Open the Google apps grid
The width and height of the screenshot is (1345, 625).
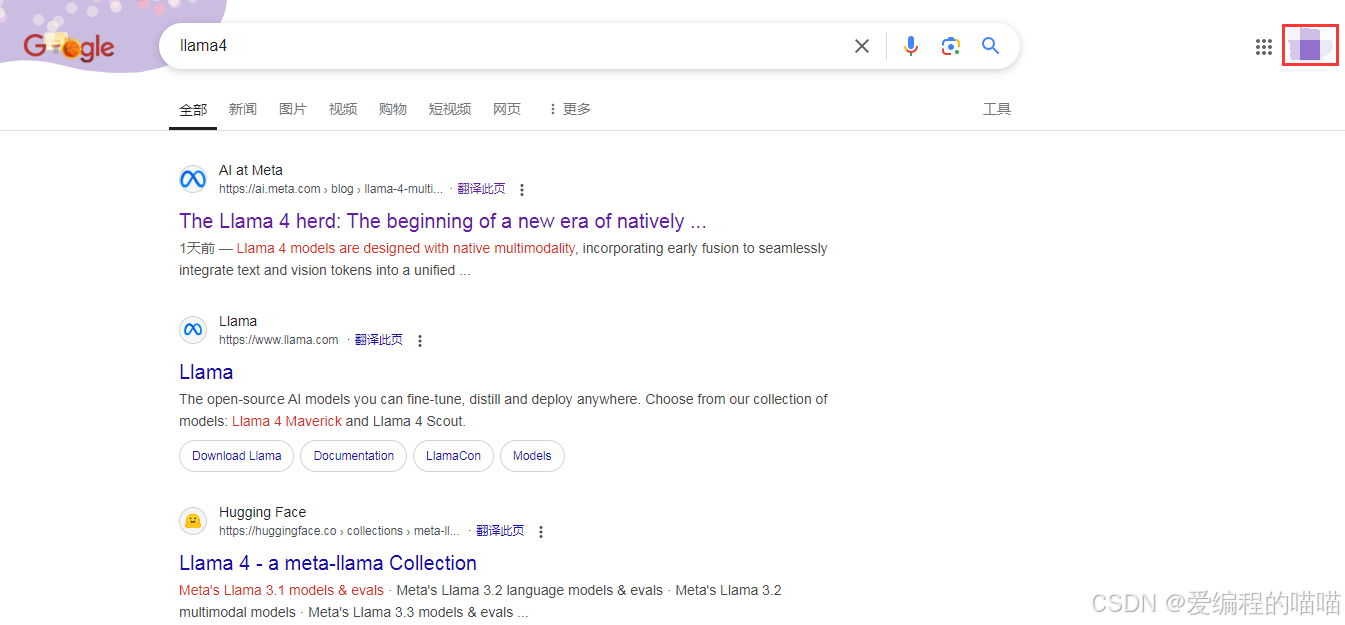[1264, 47]
